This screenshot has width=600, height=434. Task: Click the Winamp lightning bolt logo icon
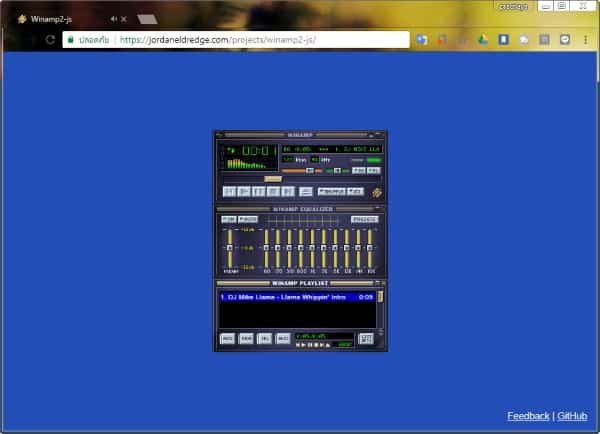click(377, 192)
